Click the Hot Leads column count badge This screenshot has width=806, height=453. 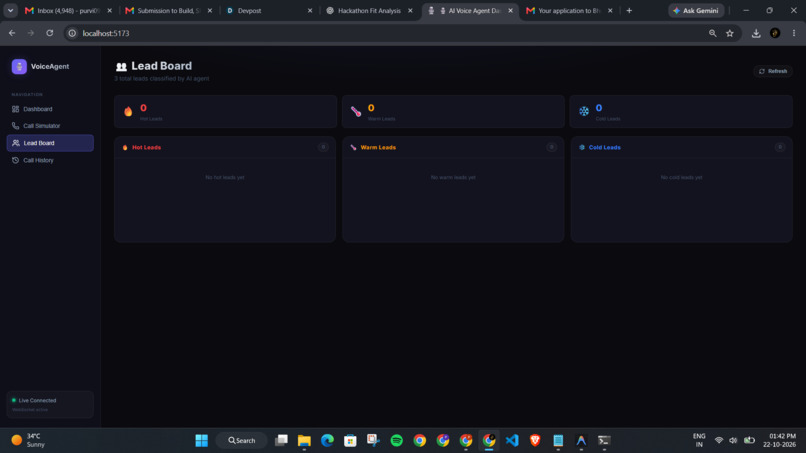tap(323, 148)
